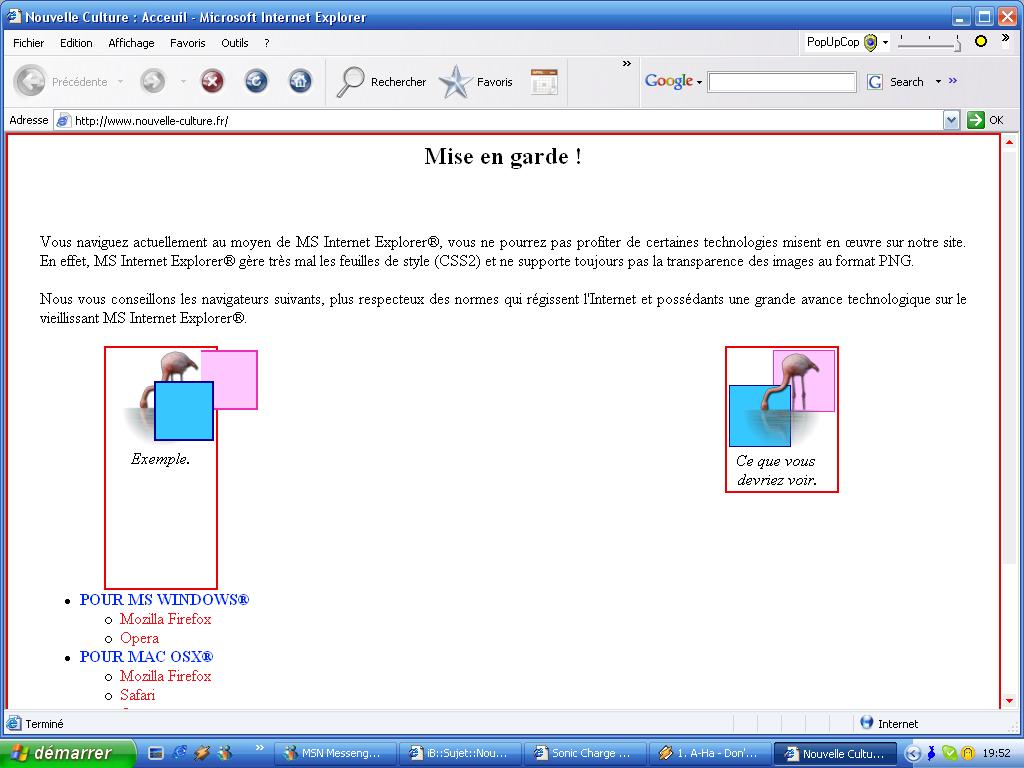
Task: Click the page icon in address bar
Action: [x=63, y=120]
